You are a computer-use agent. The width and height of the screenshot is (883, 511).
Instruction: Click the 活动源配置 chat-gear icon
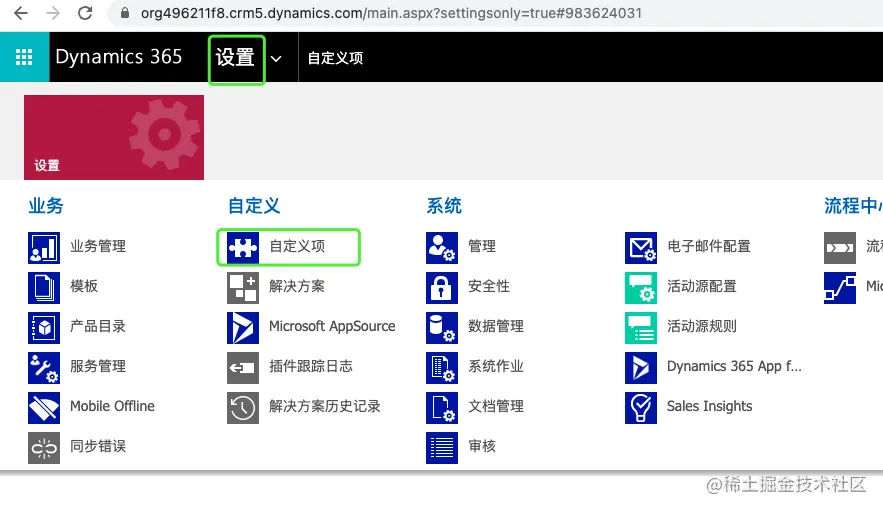(641, 287)
